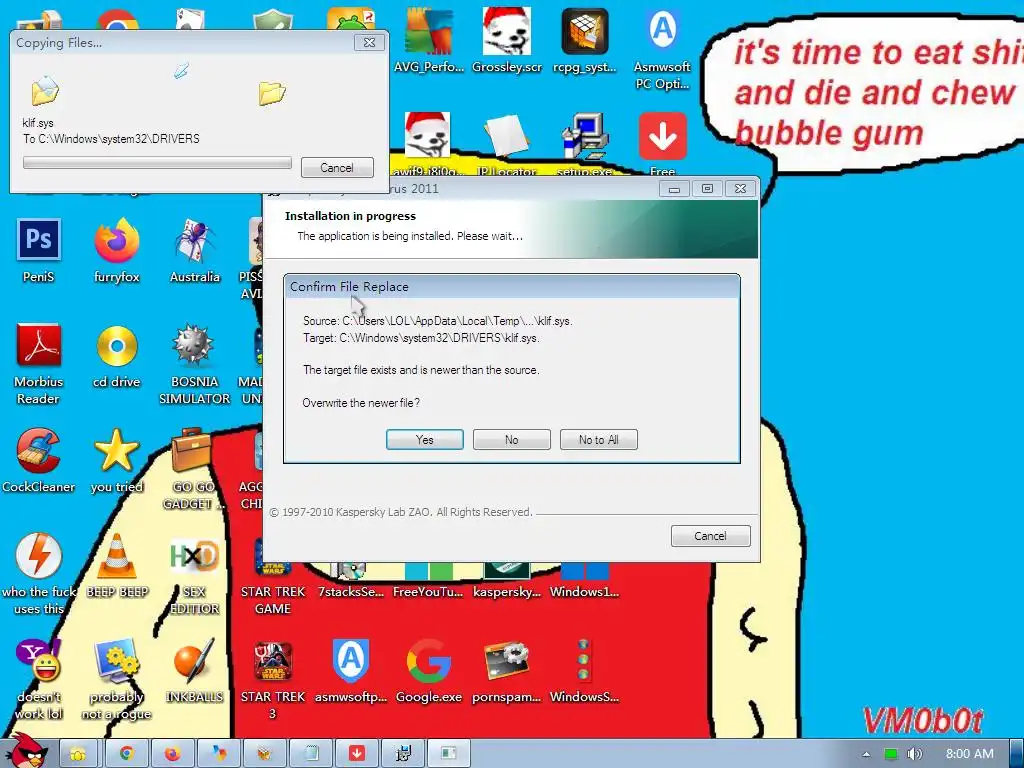
Task: Click the volume speaker tray icon
Action: tap(915, 754)
